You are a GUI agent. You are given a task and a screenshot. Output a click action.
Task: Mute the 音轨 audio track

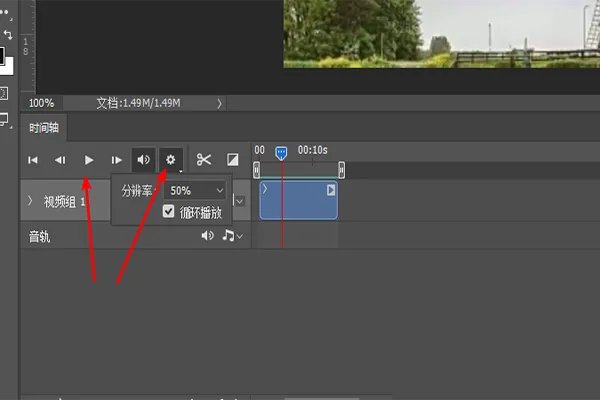point(207,236)
